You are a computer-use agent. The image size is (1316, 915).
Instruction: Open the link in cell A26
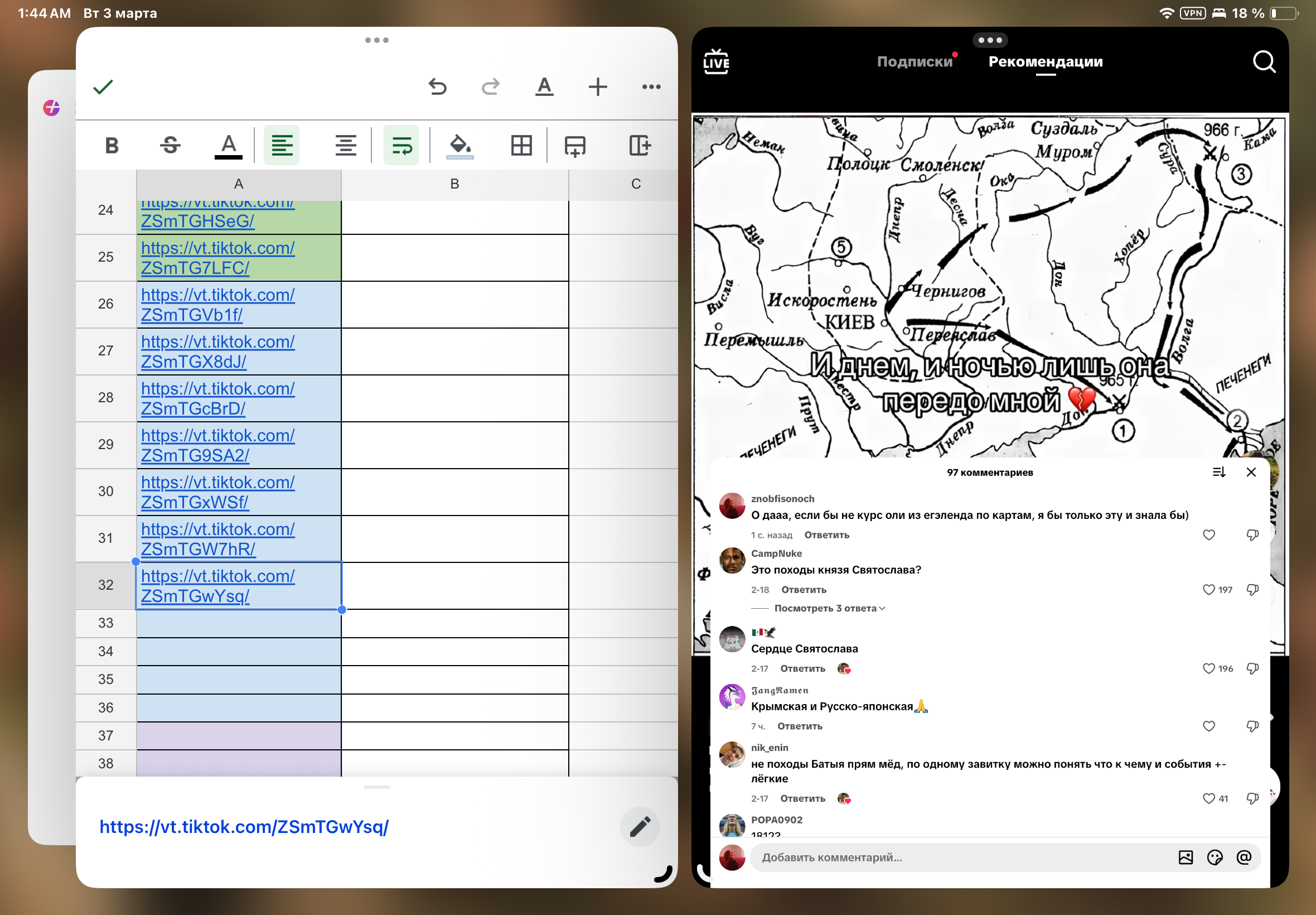coord(217,305)
